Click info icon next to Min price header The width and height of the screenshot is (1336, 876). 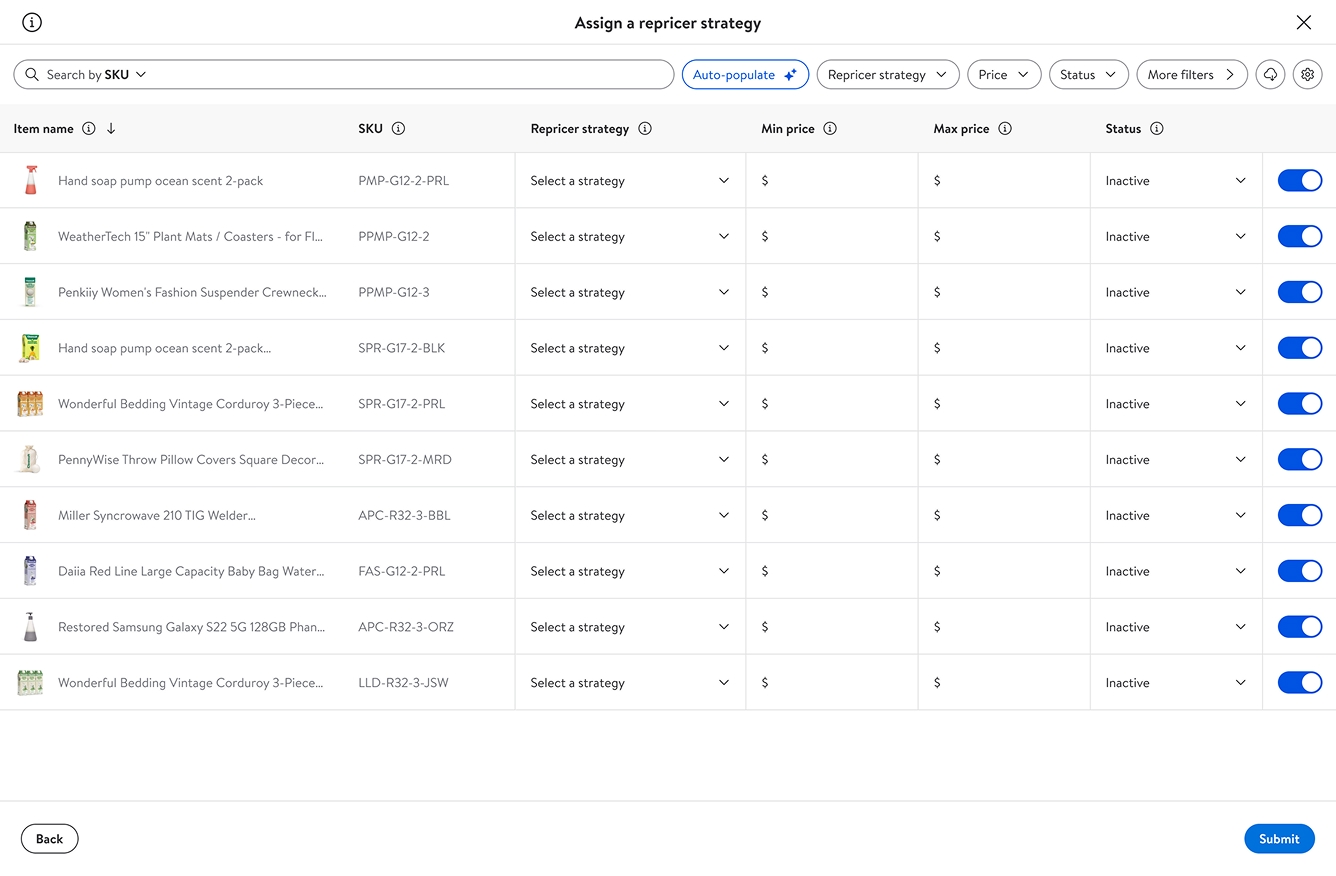830,129
